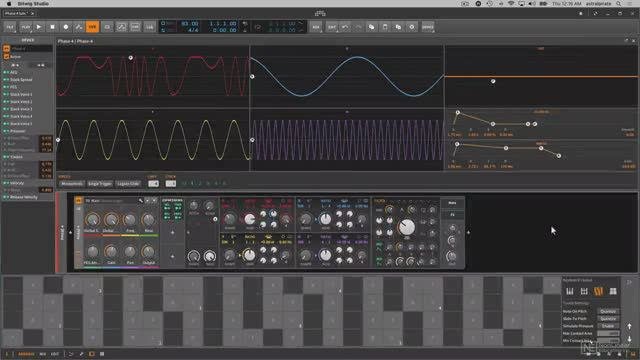
Task: Click the Velocity modulator icon
Action: [6, 183]
